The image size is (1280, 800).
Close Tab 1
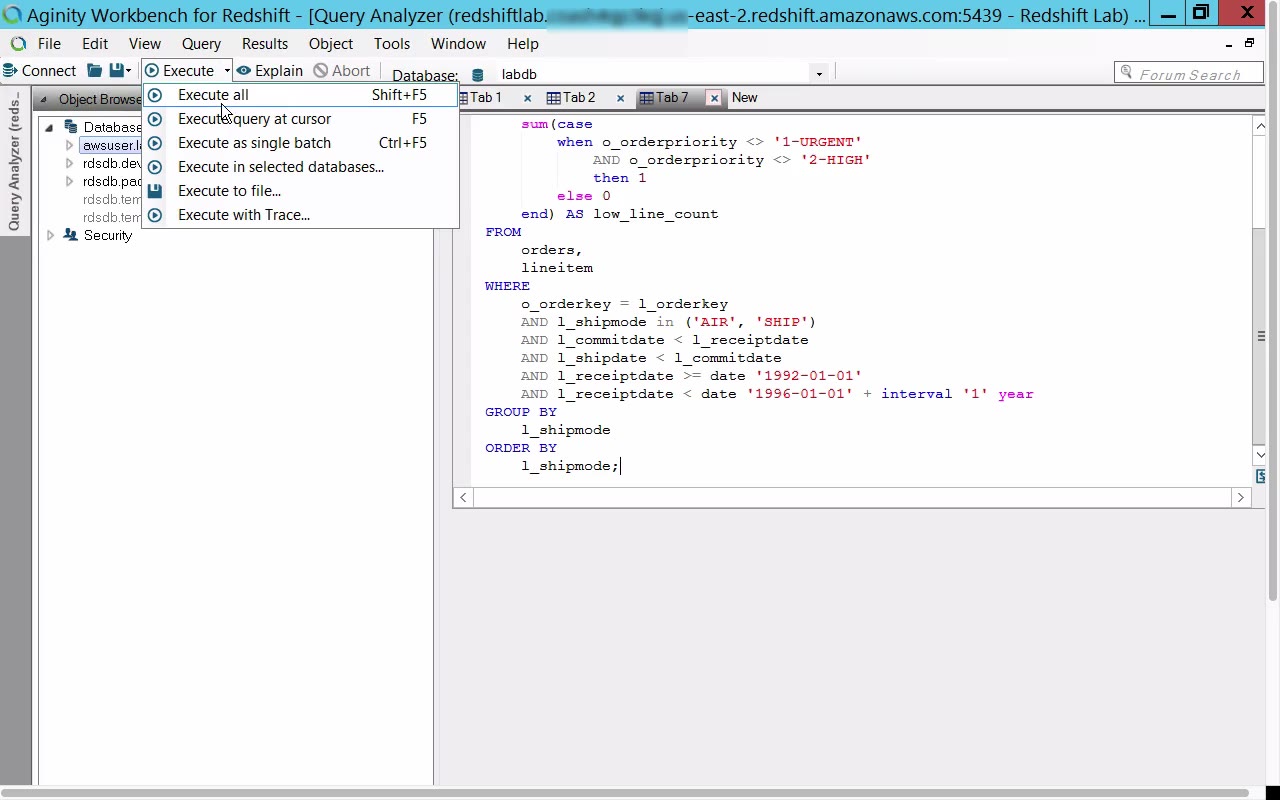[527, 98]
